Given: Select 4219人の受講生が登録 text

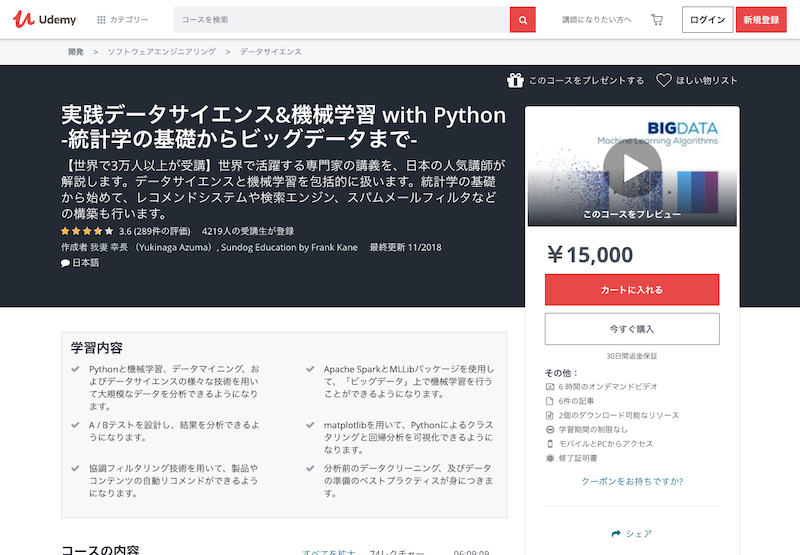Looking at the screenshot, I should click(x=248, y=231).
